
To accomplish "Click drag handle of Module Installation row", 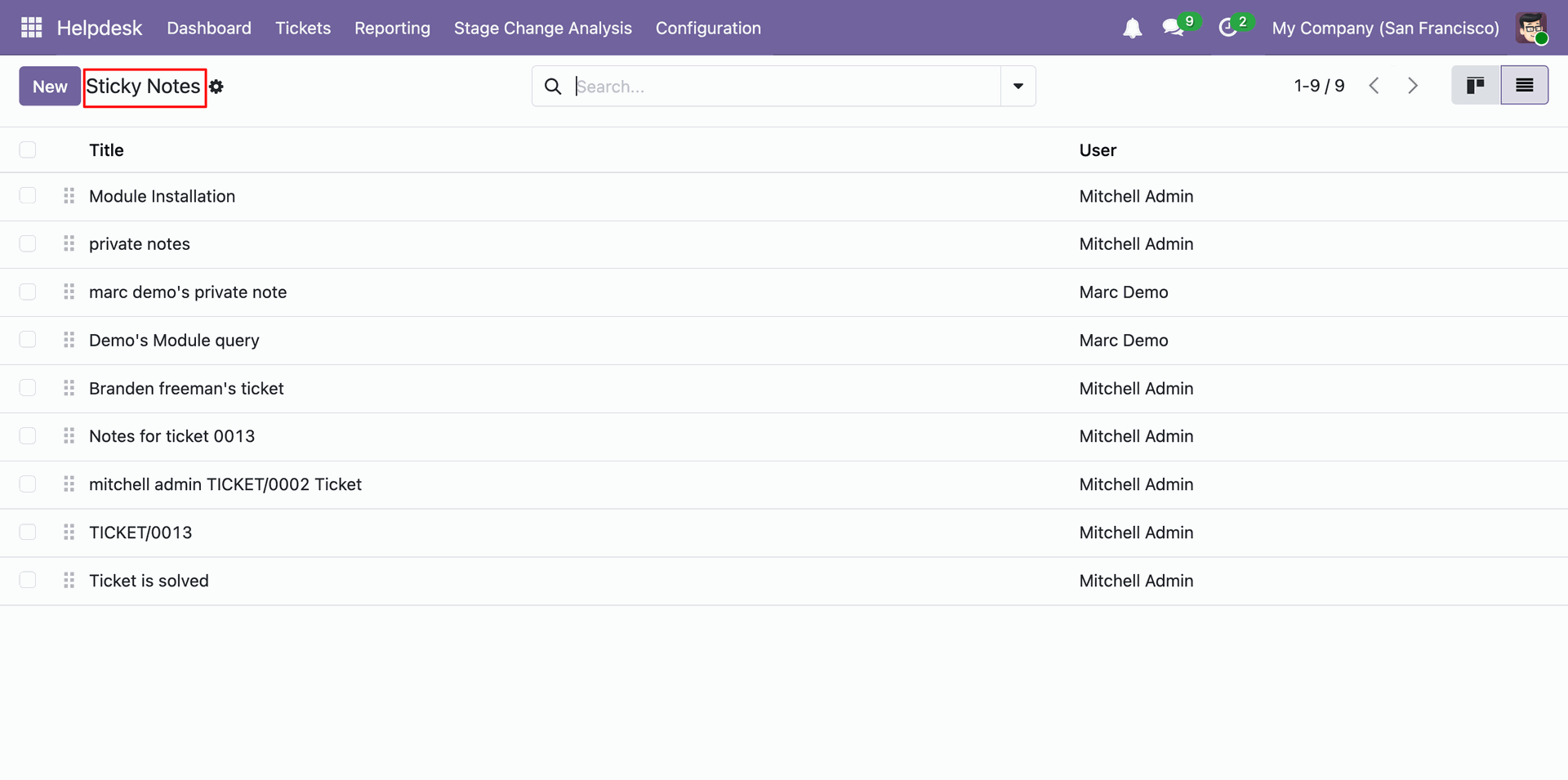I will (x=69, y=196).
